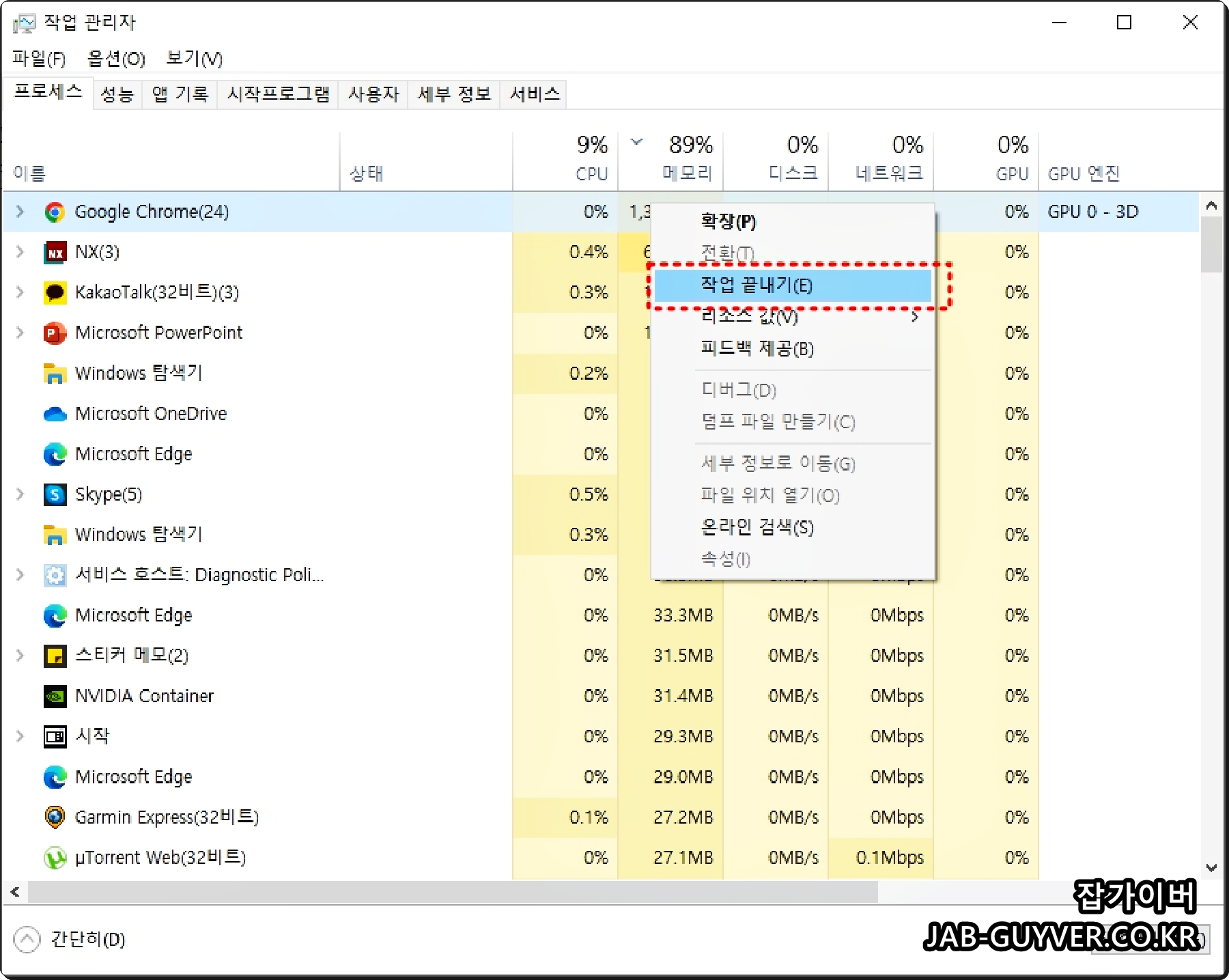Click the 27.2MB memory value
The height and width of the screenshot is (980, 1229).
click(x=683, y=817)
